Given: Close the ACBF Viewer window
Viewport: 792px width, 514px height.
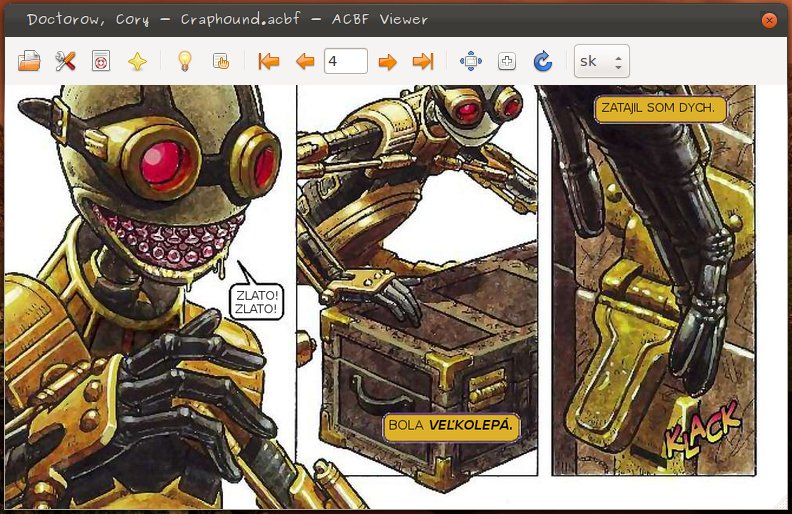Looking at the screenshot, I should 769,20.
